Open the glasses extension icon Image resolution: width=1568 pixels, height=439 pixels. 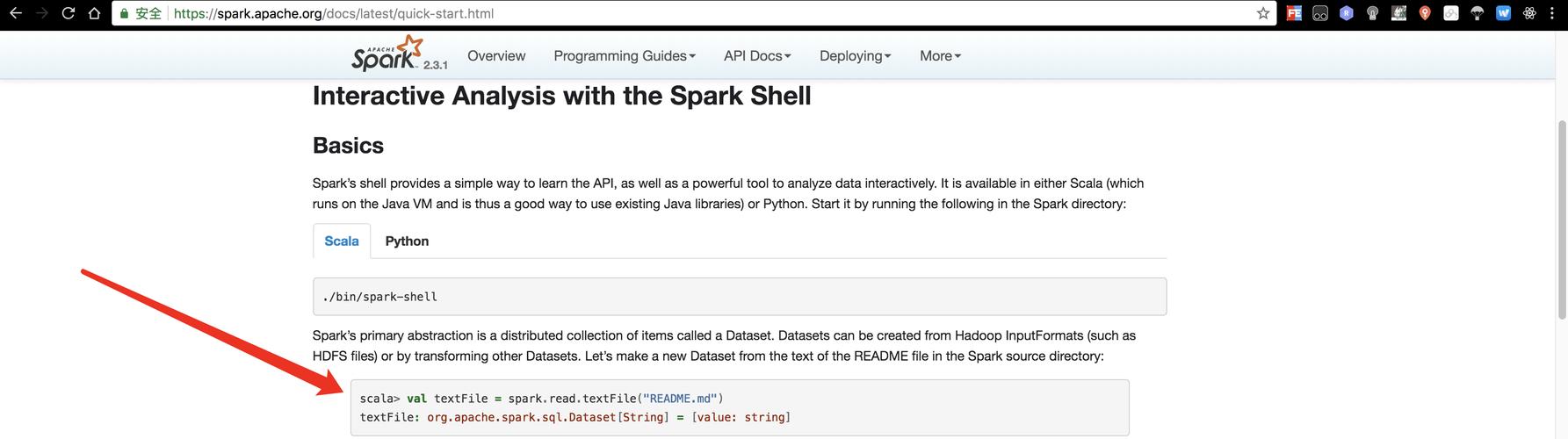(x=1320, y=13)
